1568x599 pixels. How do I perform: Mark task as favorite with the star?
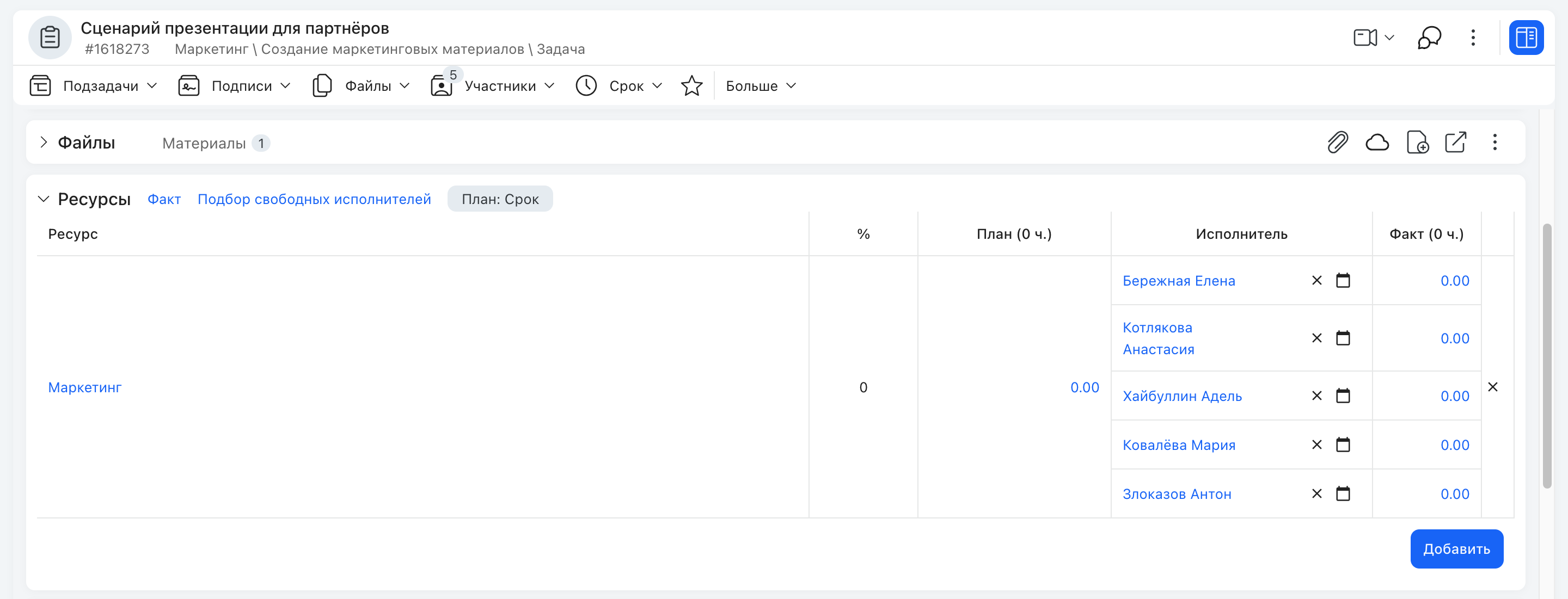[x=692, y=86]
